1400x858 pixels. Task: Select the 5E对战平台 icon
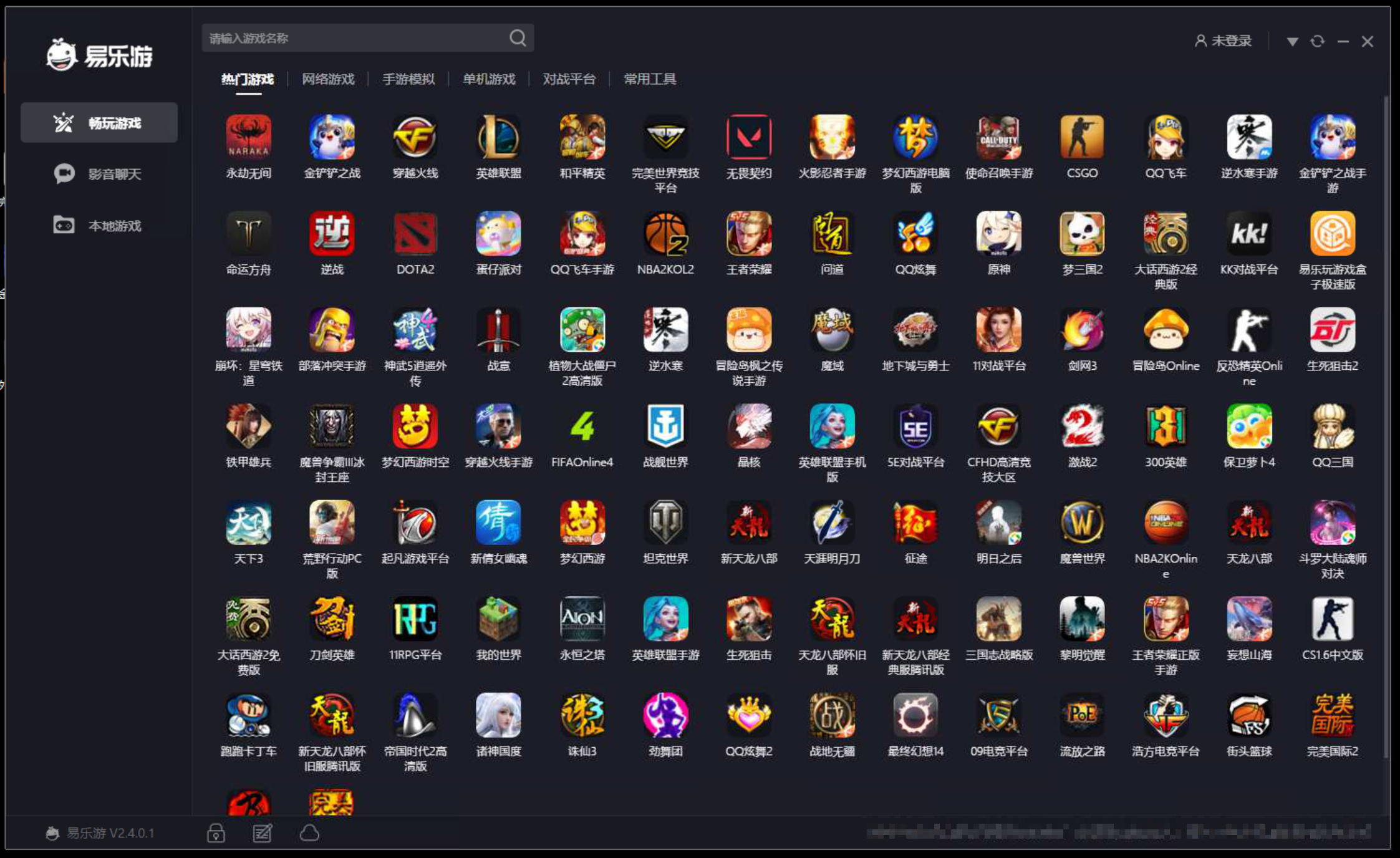coord(915,426)
